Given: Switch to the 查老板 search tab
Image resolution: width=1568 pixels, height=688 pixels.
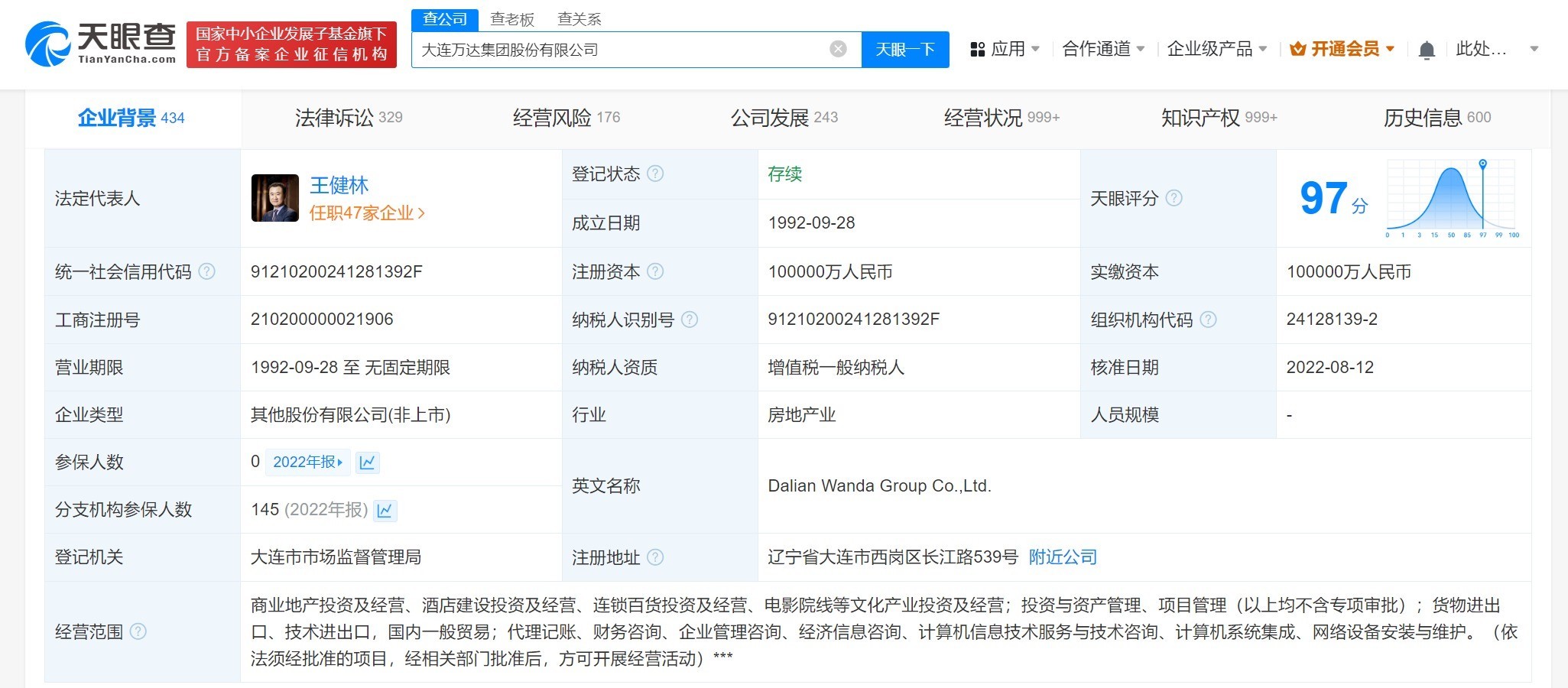Looking at the screenshot, I should [512, 19].
